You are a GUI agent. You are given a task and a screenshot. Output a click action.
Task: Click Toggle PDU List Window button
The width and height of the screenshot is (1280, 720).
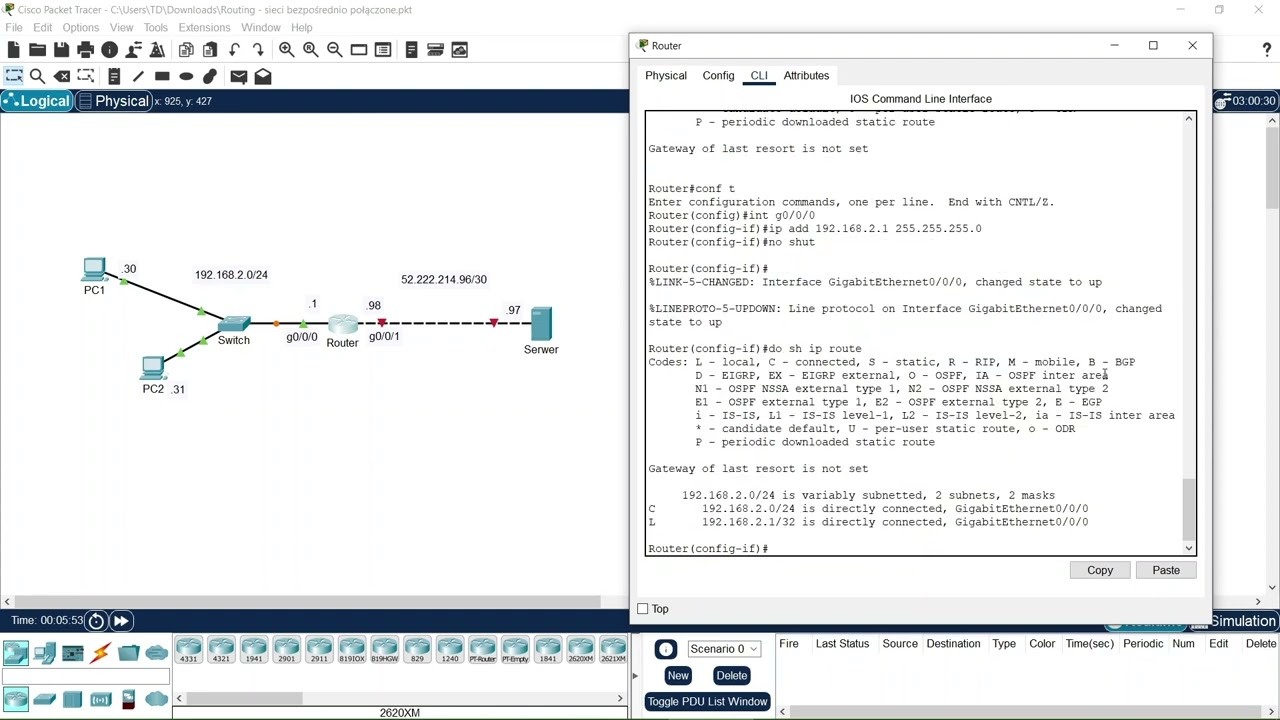pyautogui.click(x=707, y=702)
